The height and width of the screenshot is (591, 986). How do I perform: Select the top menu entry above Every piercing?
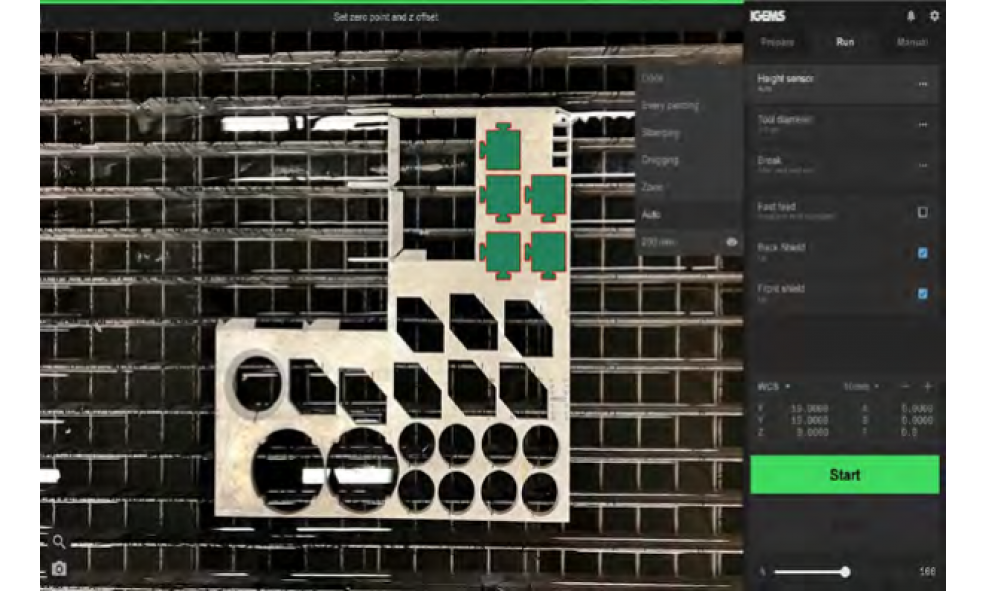(689, 79)
